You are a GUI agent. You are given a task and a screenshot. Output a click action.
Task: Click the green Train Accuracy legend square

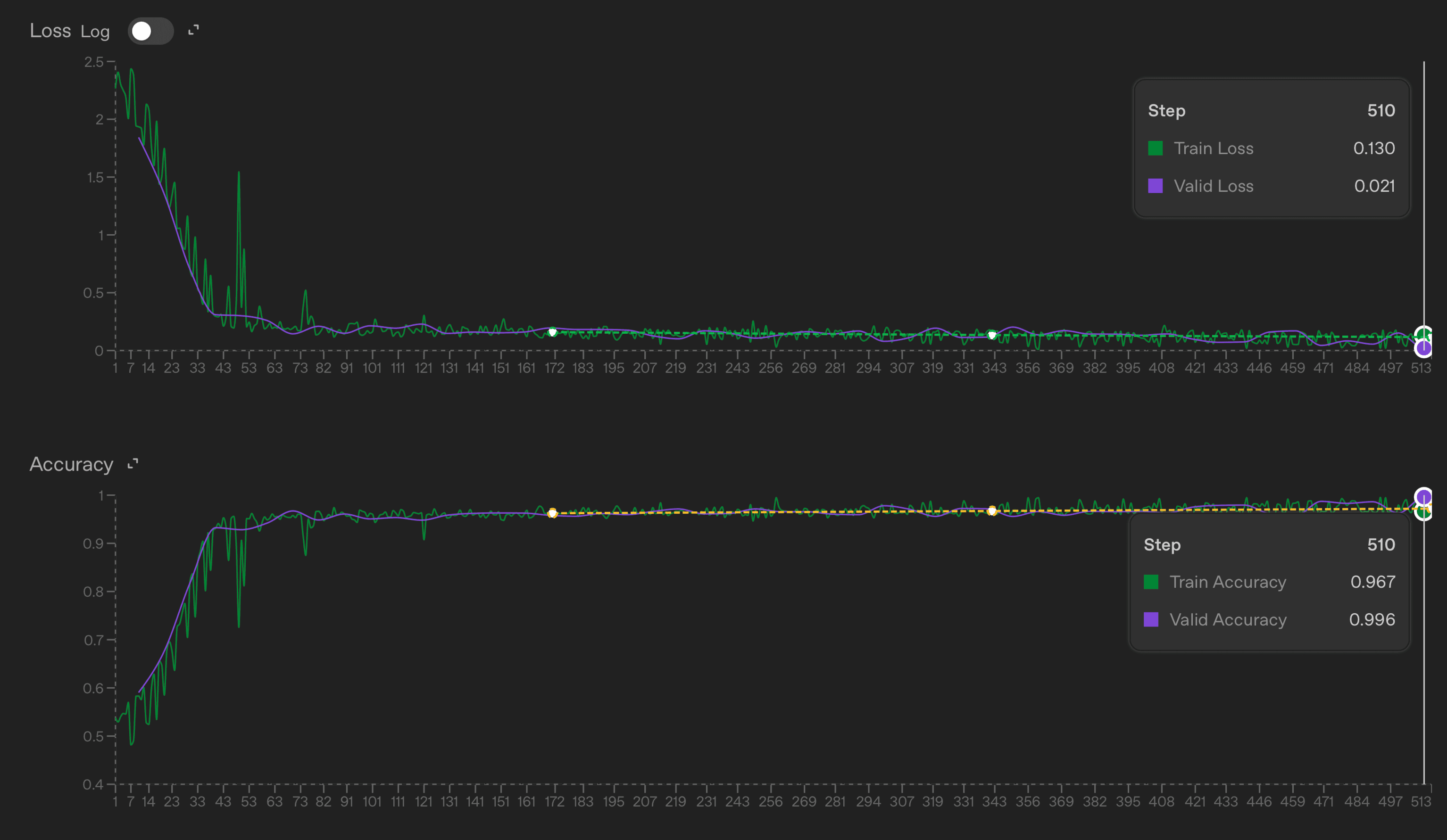click(x=1152, y=582)
